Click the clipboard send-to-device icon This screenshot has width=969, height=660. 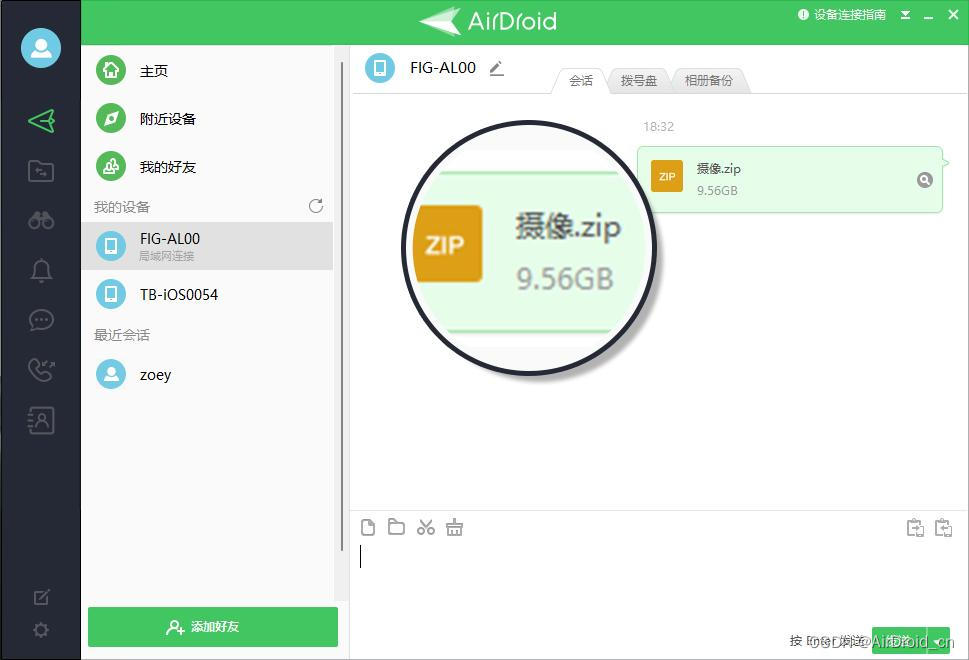click(915, 528)
